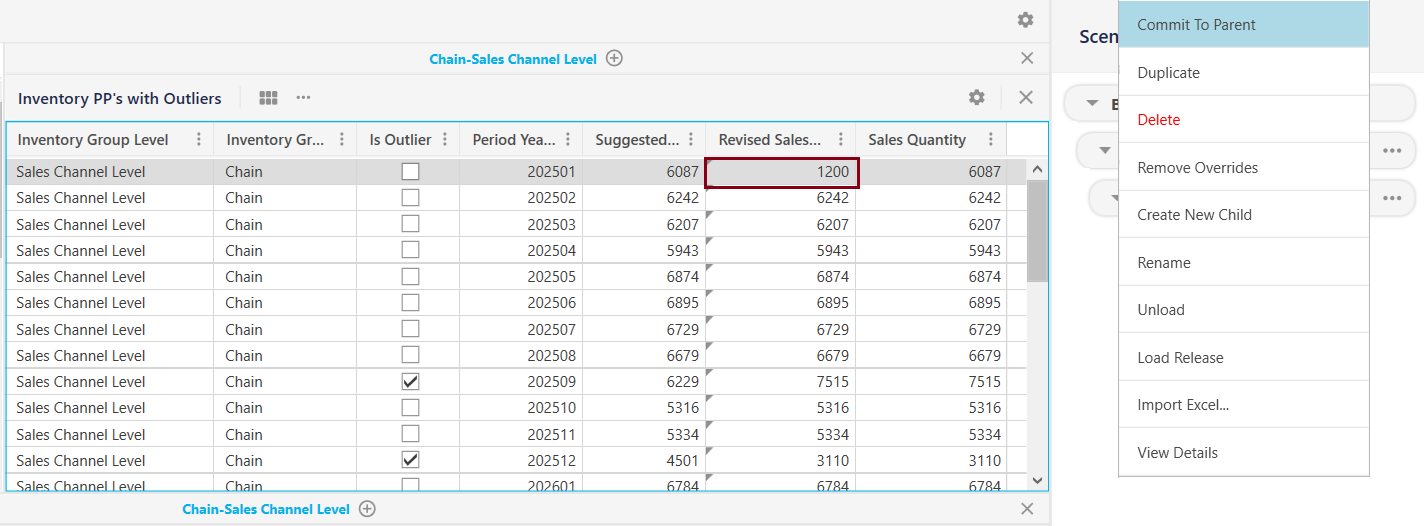Select Period Year cell 202601
Viewport: 1424px width, 526px height.
[x=521, y=484]
